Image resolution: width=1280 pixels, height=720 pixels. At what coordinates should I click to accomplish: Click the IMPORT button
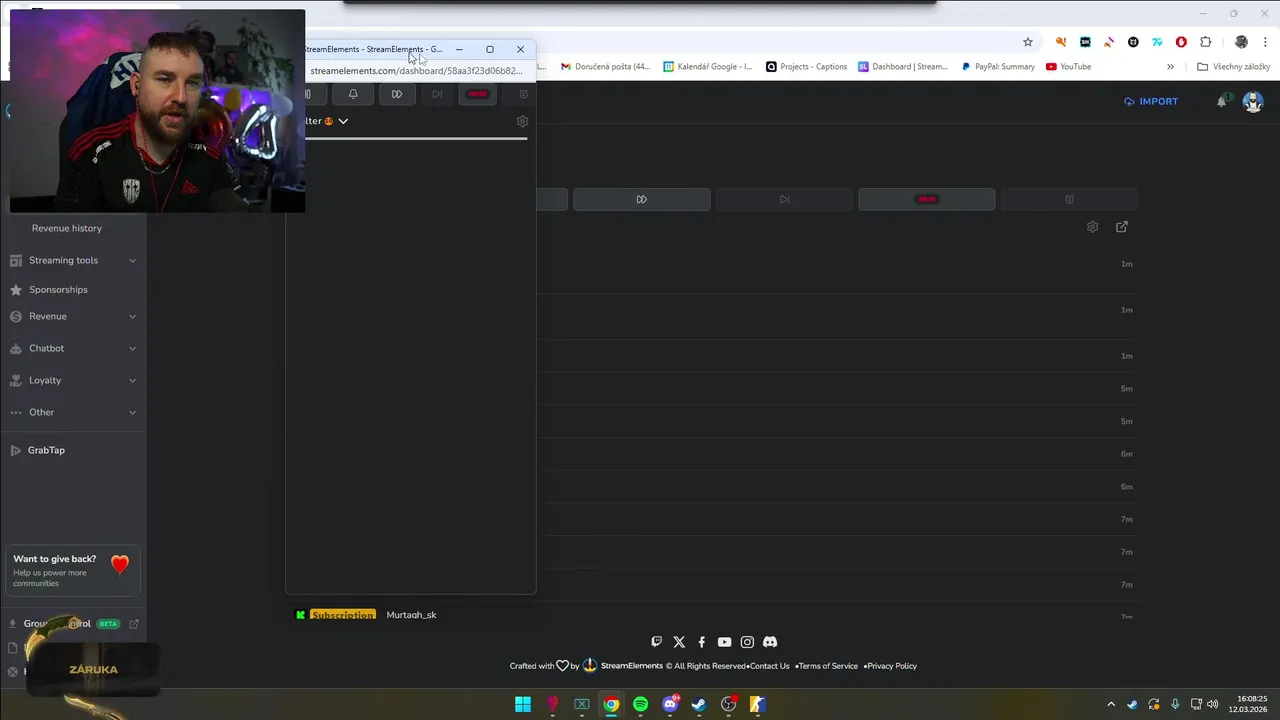pyautogui.click(x=1151, y=101)
